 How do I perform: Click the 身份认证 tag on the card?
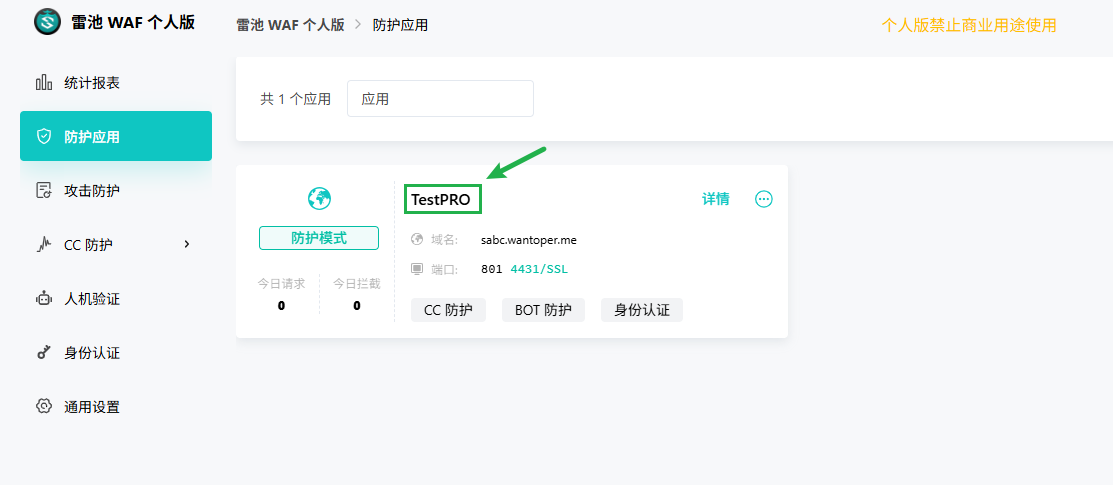(641, 310)
